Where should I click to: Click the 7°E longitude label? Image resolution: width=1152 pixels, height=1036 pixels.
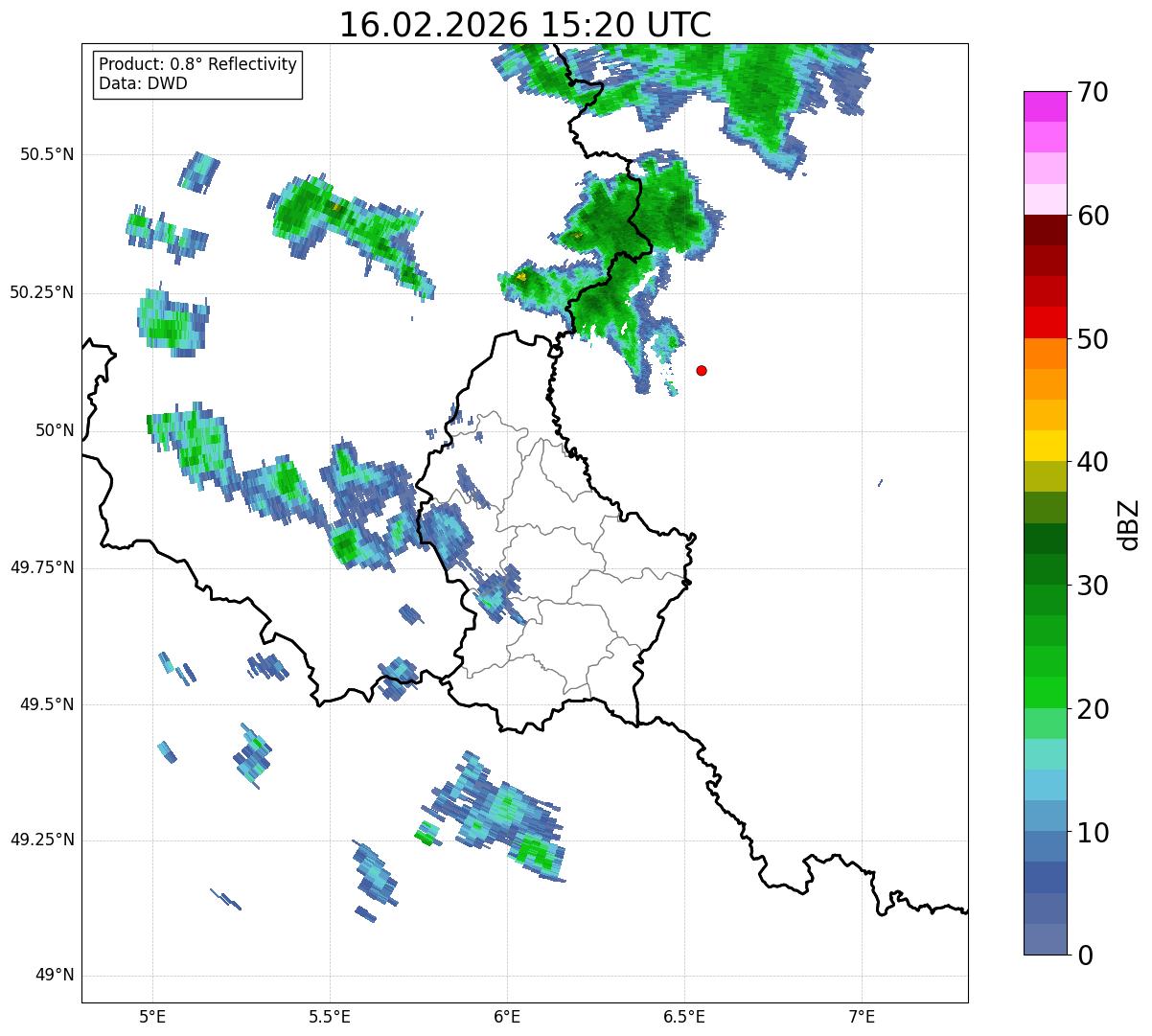coord(863,1016)
